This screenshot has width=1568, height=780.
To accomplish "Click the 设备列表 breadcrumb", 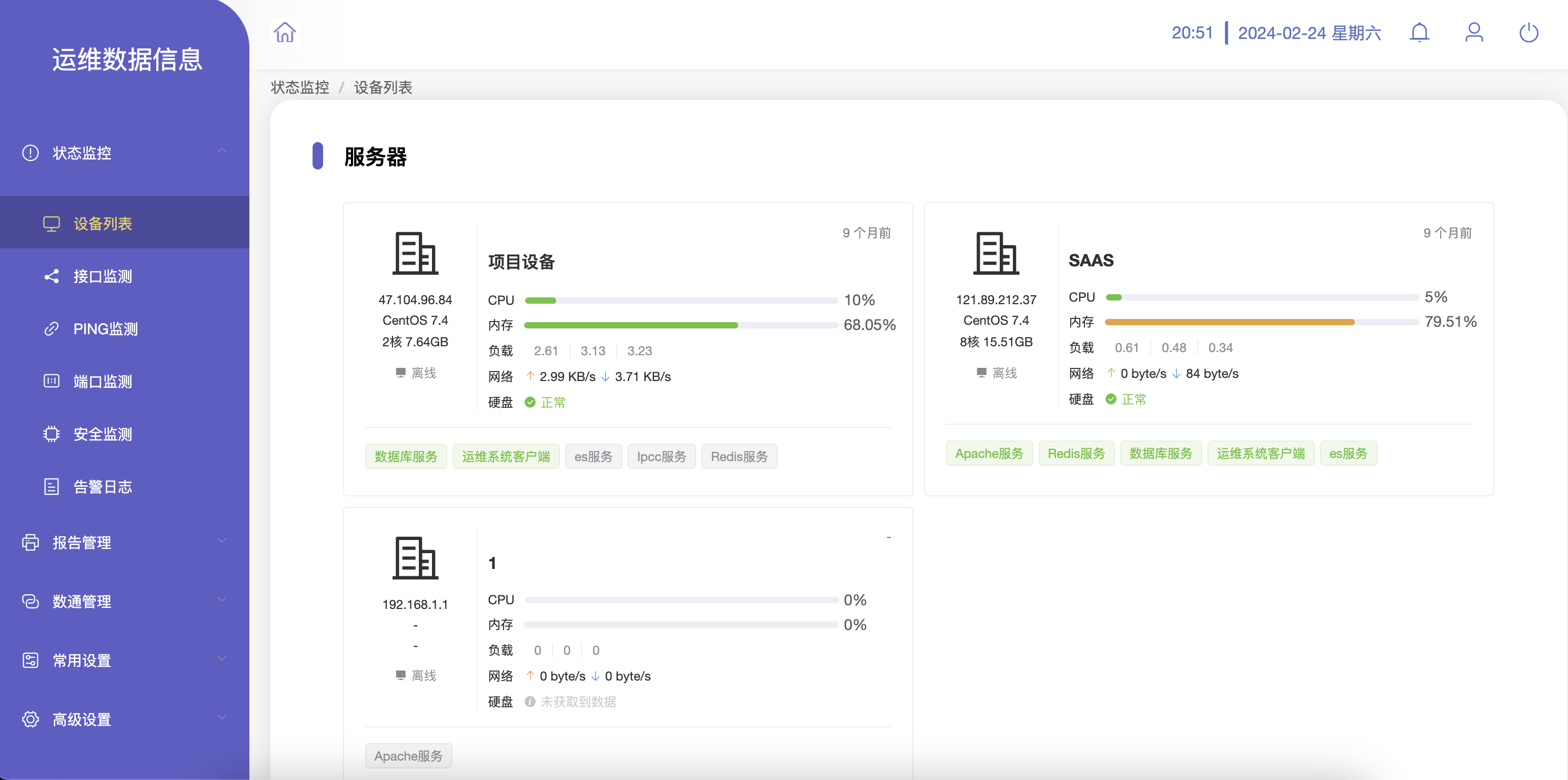I will (383, 87).
